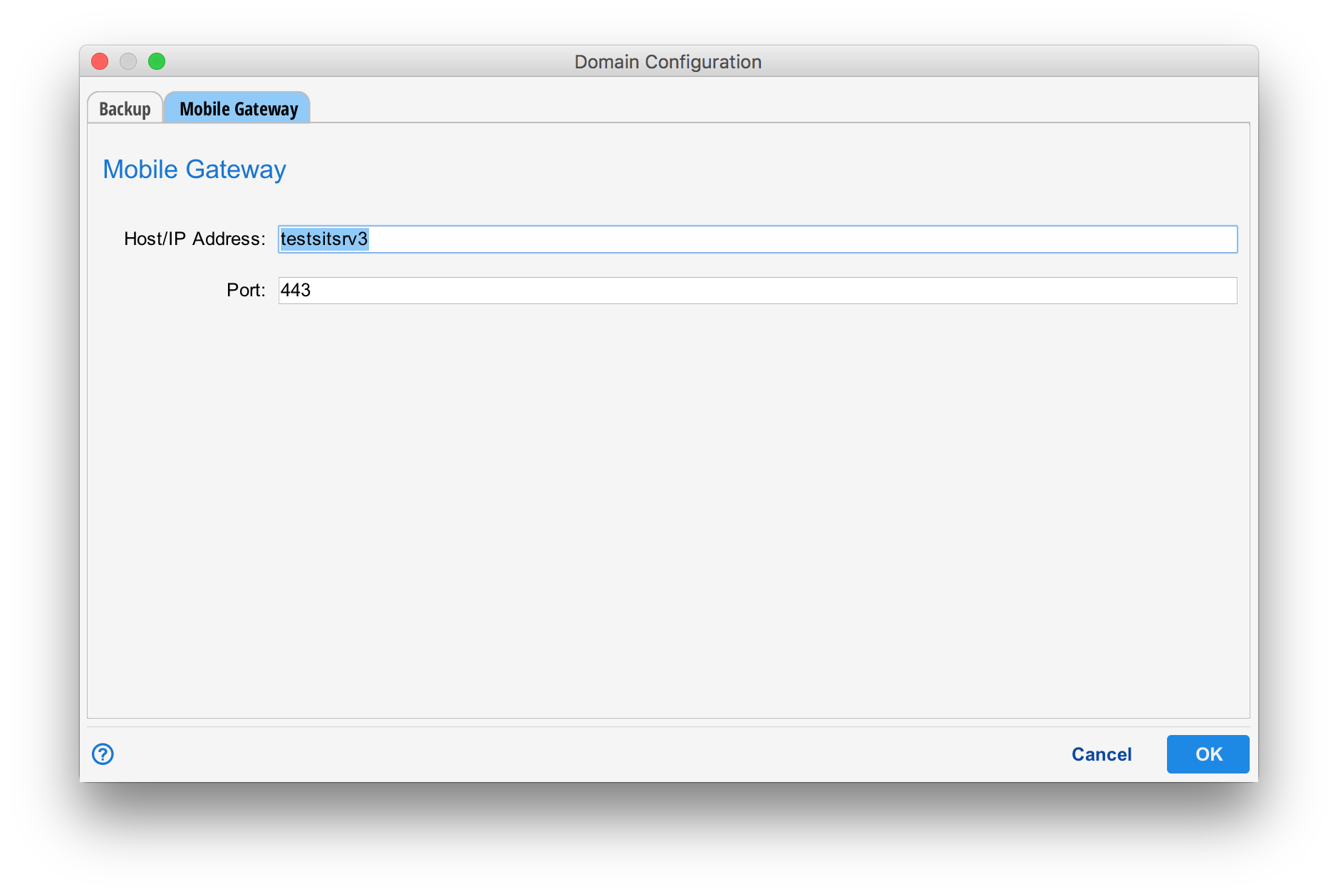The width and height of the screenshot is (1338, 896).
Task: Select the highlighted text testsitsrv3
Action: 323,239
